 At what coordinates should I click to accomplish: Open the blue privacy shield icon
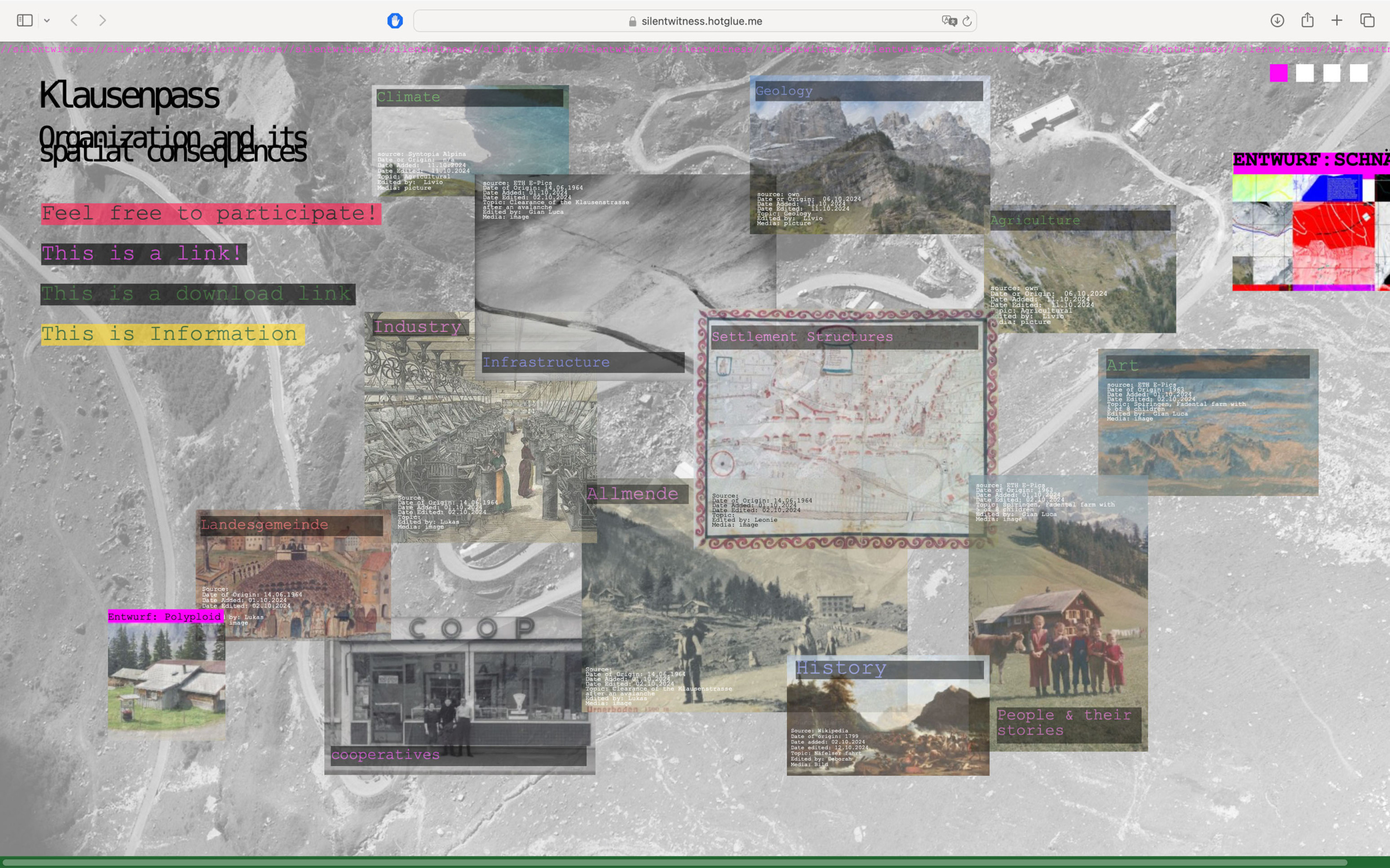coord(395,21)
